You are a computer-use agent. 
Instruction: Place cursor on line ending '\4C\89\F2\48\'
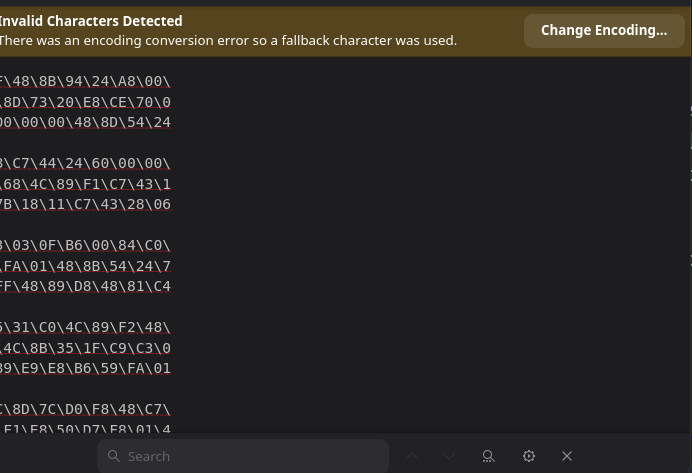point(86,327)
